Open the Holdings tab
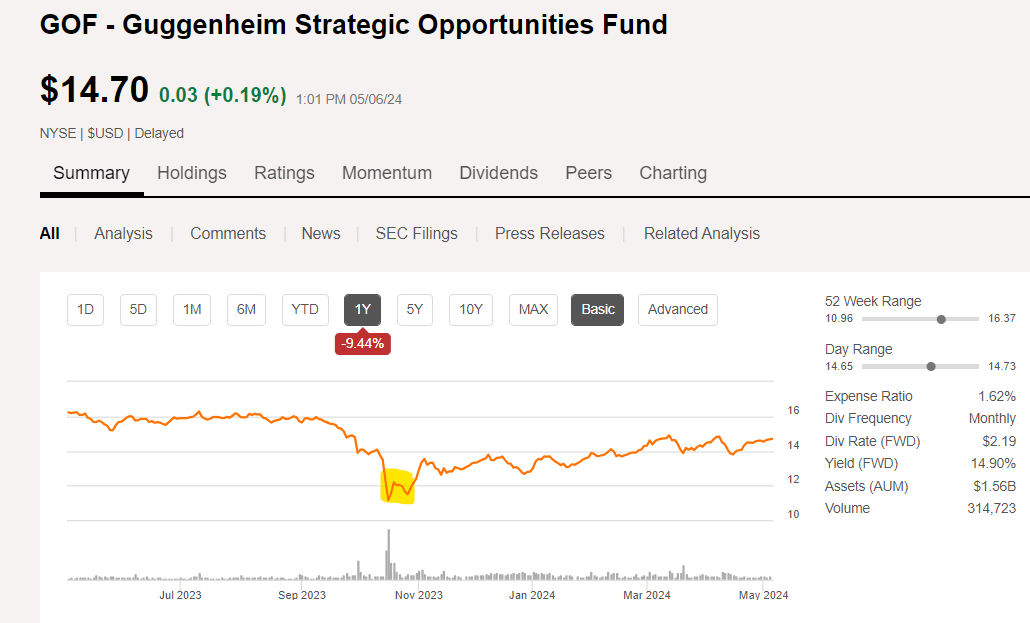Viewport: 1030px width, 623px height. point(192,173)
